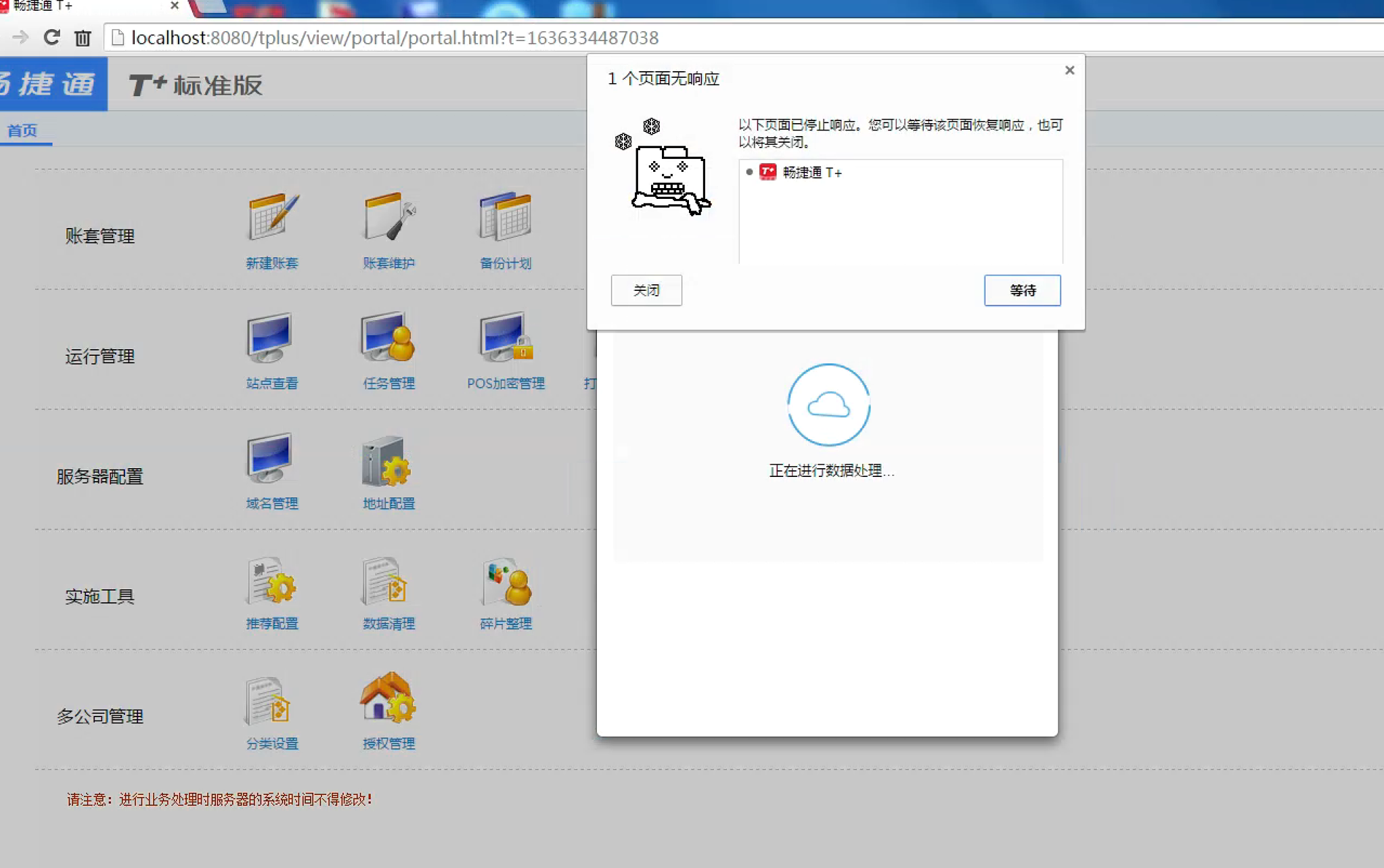Click the 等待 button in dialog

coord(1023,290)
